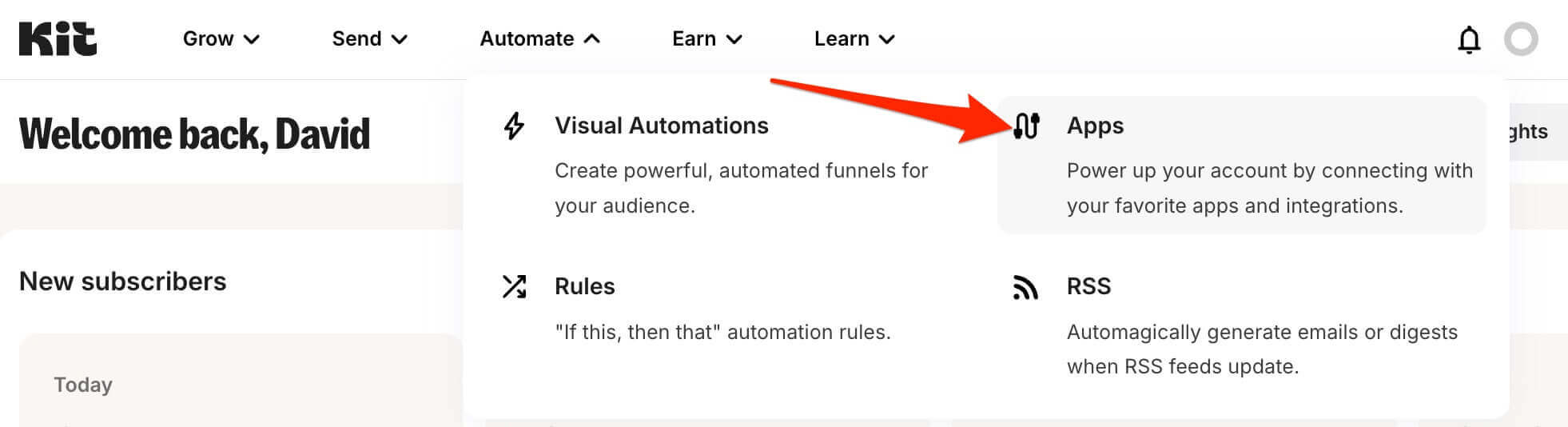Select Apps from the Automate menu
The image size is (1568, 427).
tap(1095, 126)
